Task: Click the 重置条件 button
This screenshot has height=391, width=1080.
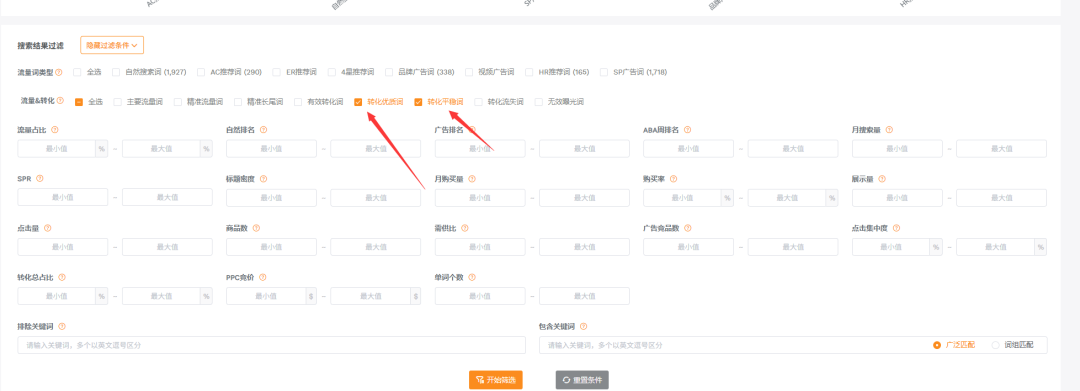Action: click(x=582, y=380)
